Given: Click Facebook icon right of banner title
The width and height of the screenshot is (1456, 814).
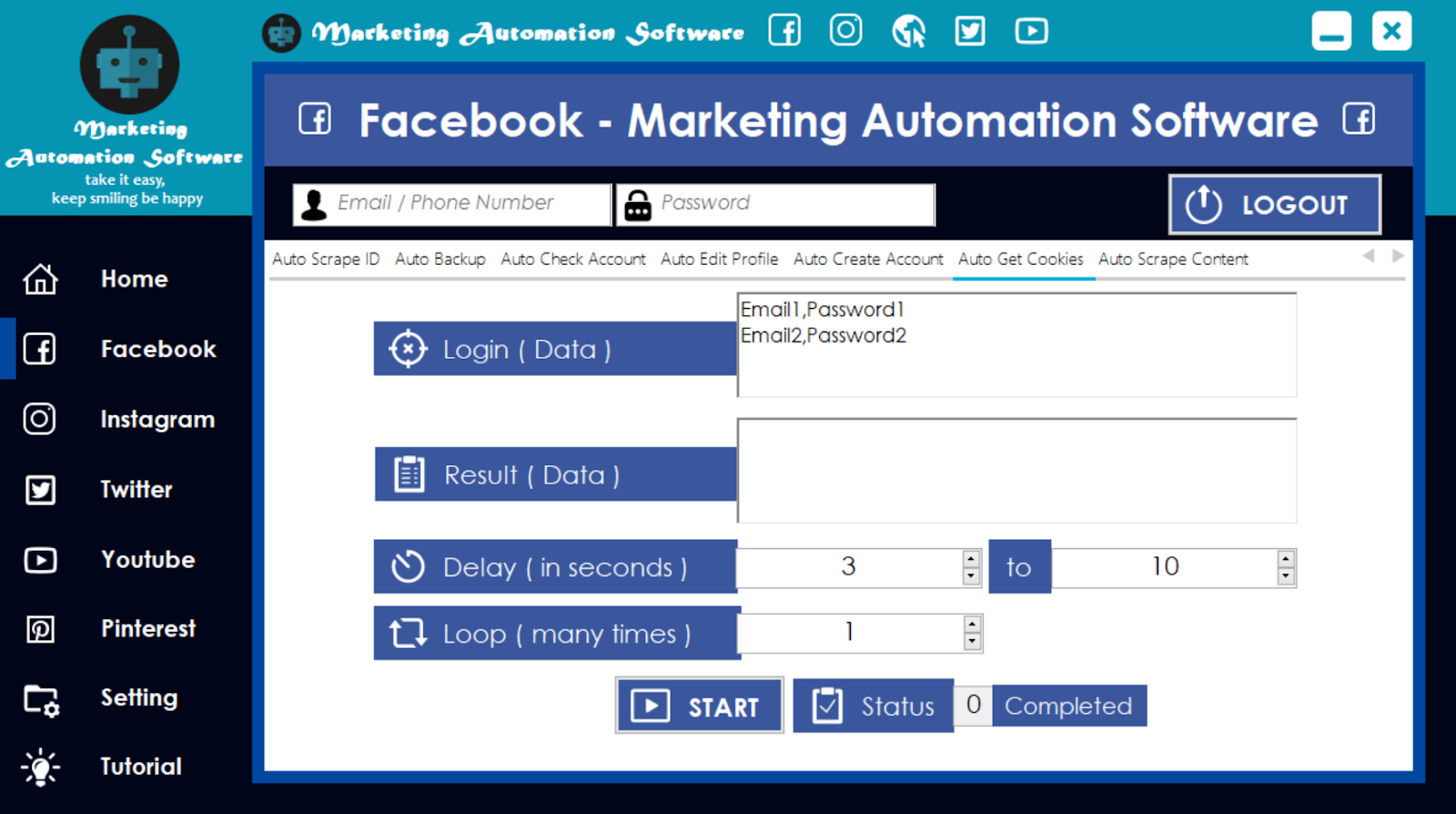Looking at the screenshot, I should (x=1359, y=118).
